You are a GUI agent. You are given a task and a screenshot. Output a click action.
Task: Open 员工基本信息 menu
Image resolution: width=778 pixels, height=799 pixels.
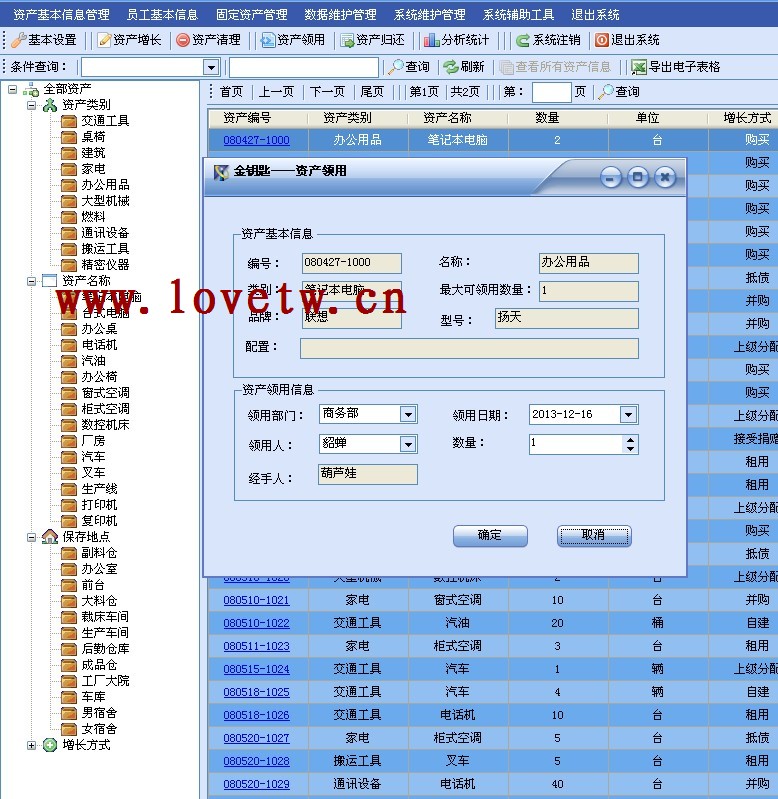point(162,15)
